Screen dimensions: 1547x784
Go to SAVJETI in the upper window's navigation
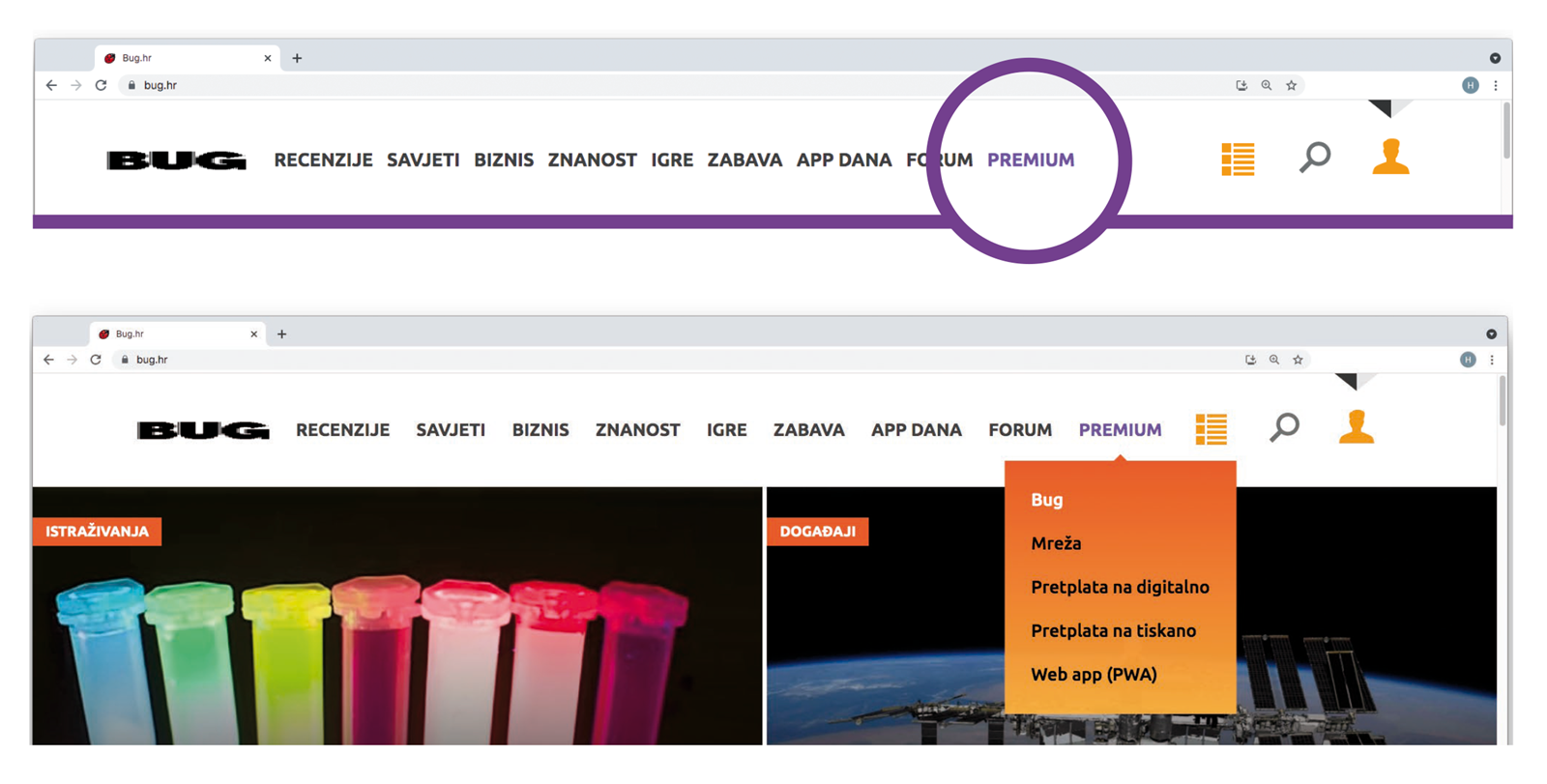click(423, 160)
